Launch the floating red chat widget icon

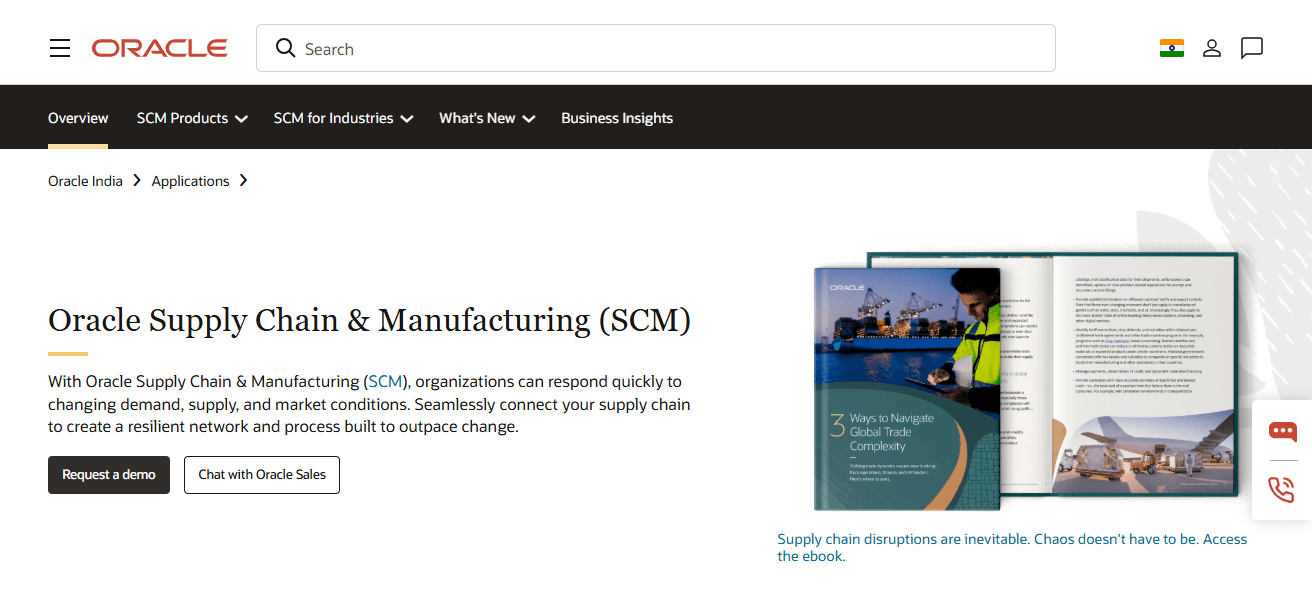click(1282, 431)
